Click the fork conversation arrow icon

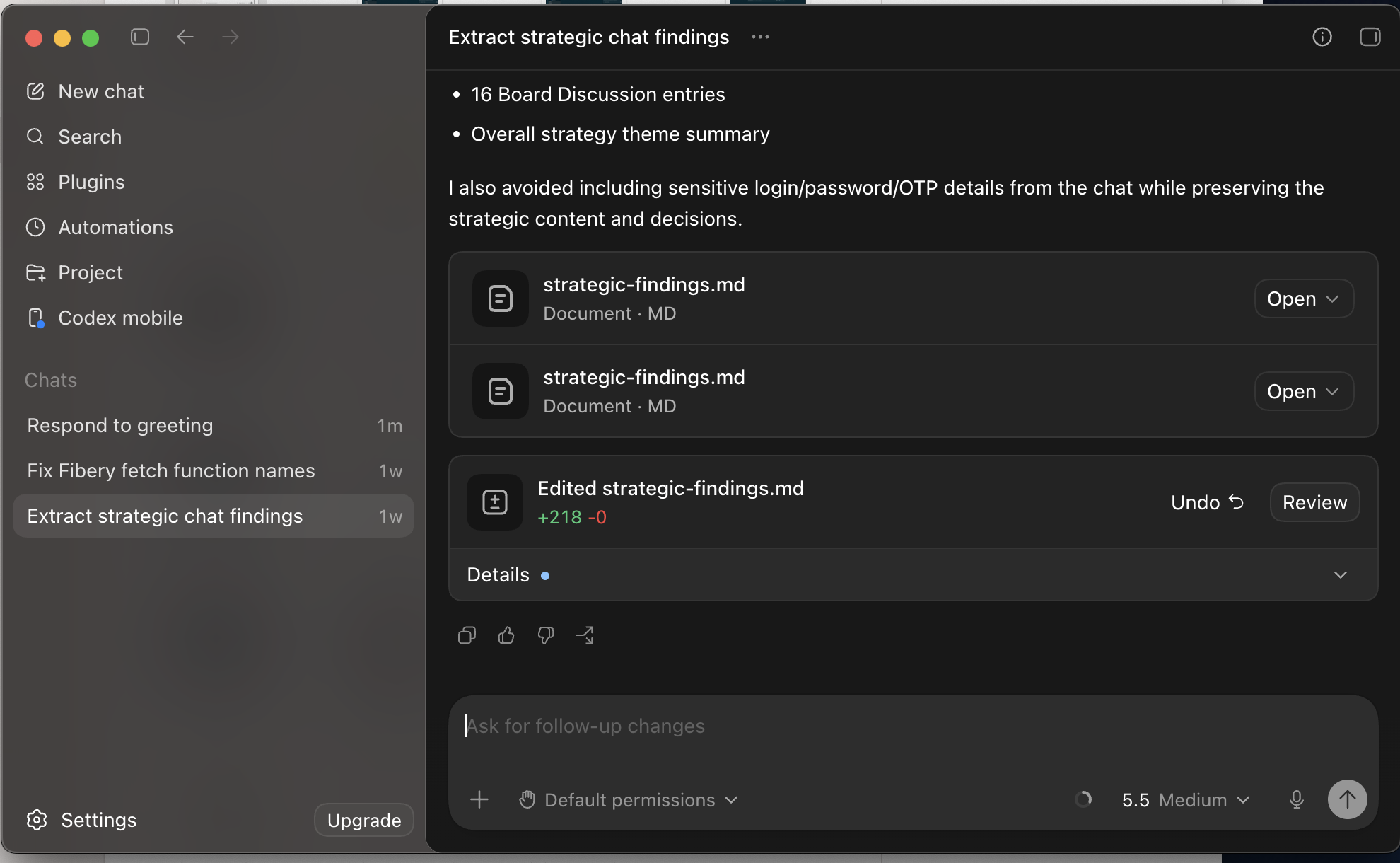[585, 635]
